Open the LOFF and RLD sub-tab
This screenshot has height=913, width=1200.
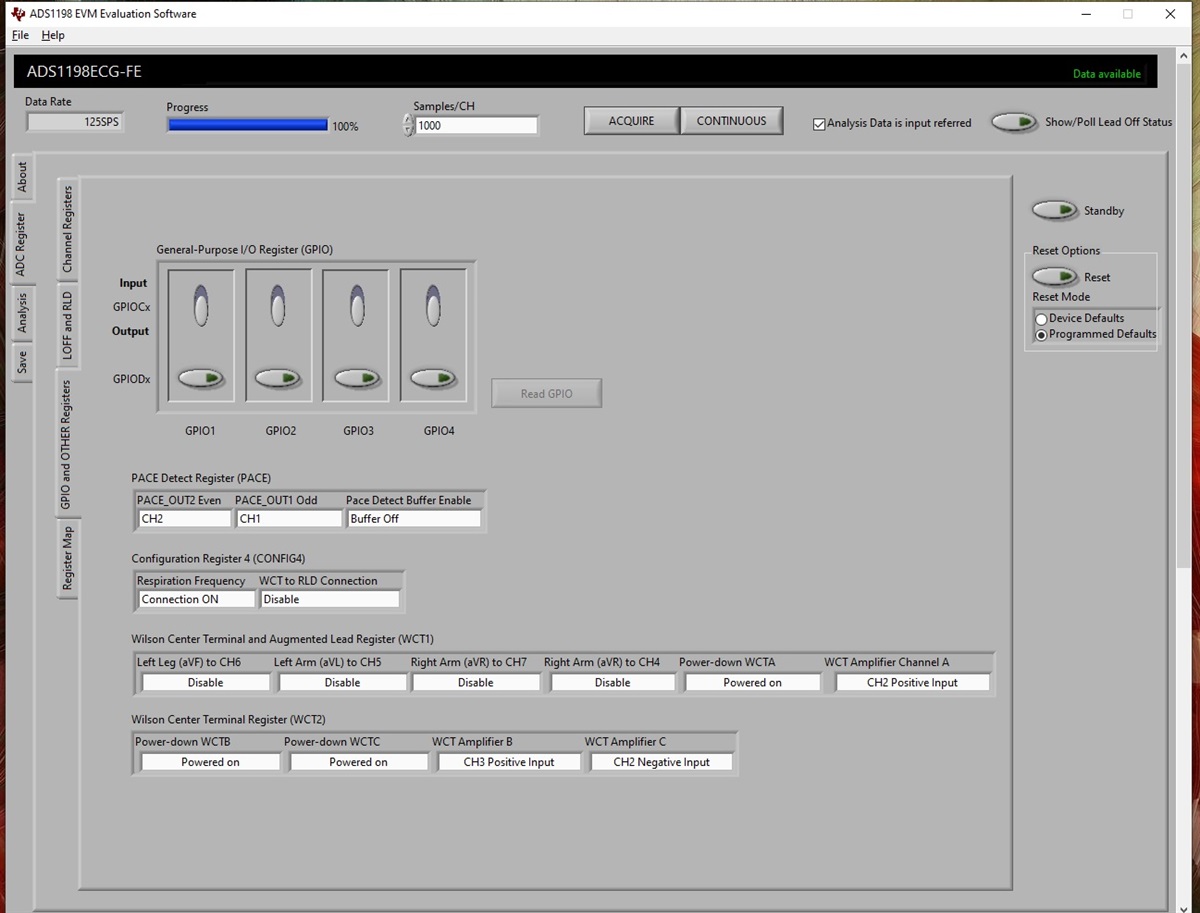pyautogui.click(x=67, y=325)
